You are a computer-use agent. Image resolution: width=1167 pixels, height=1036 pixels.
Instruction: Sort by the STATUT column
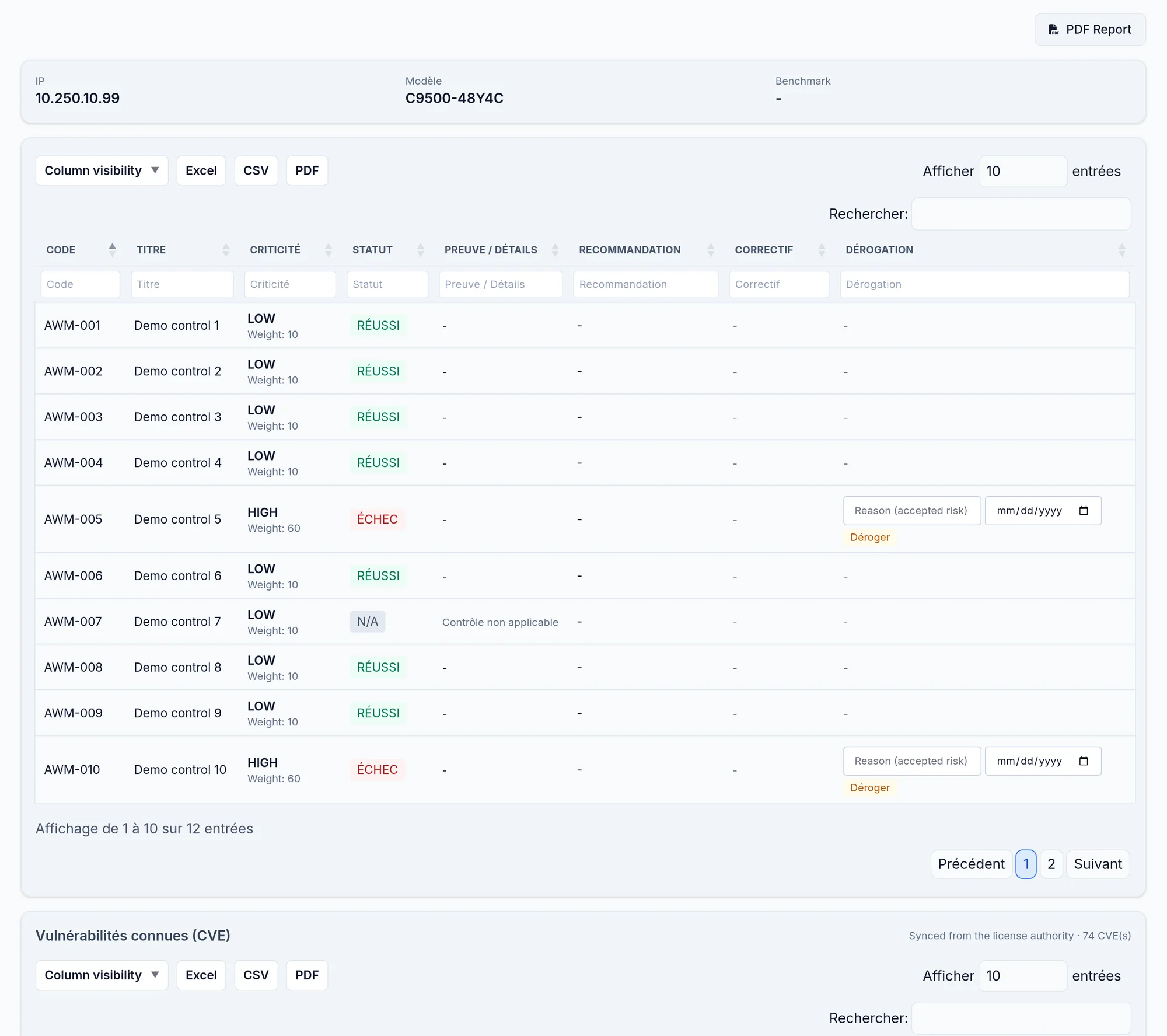(x=387, y=250)
